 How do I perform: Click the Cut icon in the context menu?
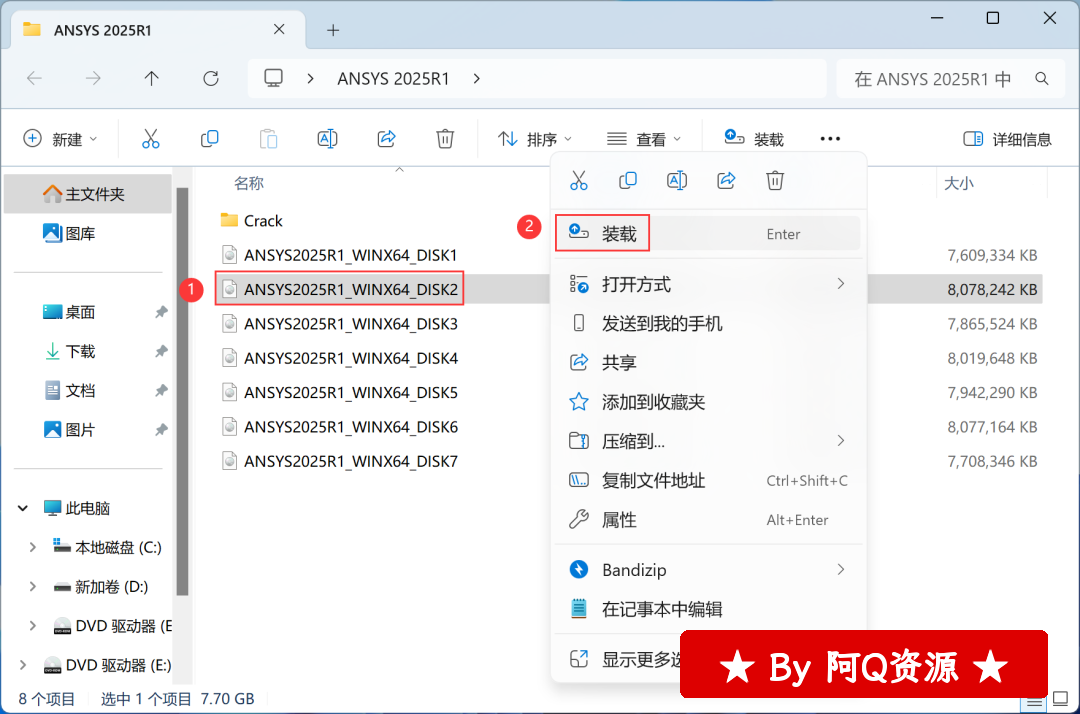coord(579,181)
